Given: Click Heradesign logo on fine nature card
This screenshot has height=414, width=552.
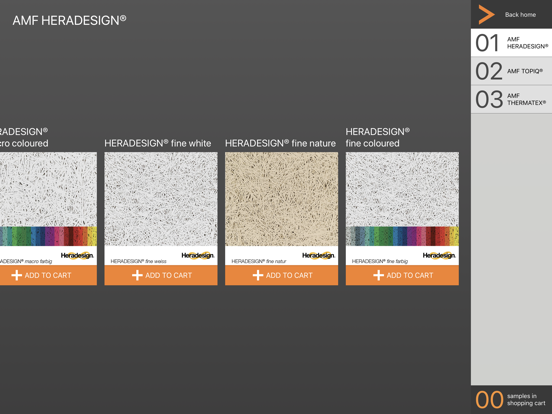Looking at the screenshot, I should [x=318, y=255].
